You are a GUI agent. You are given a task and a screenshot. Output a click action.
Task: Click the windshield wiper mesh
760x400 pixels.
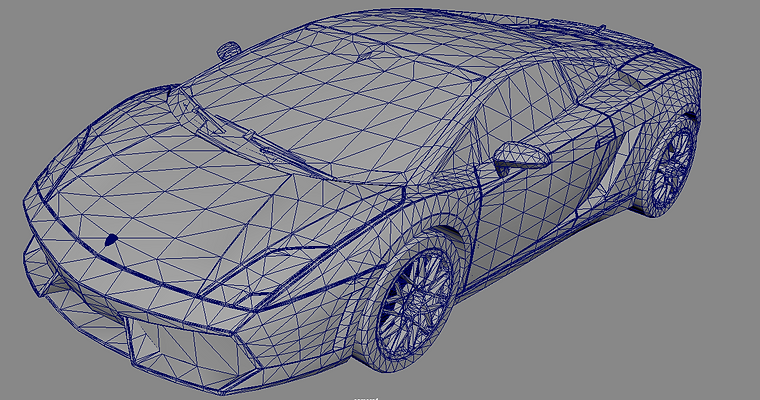point(276,146)
